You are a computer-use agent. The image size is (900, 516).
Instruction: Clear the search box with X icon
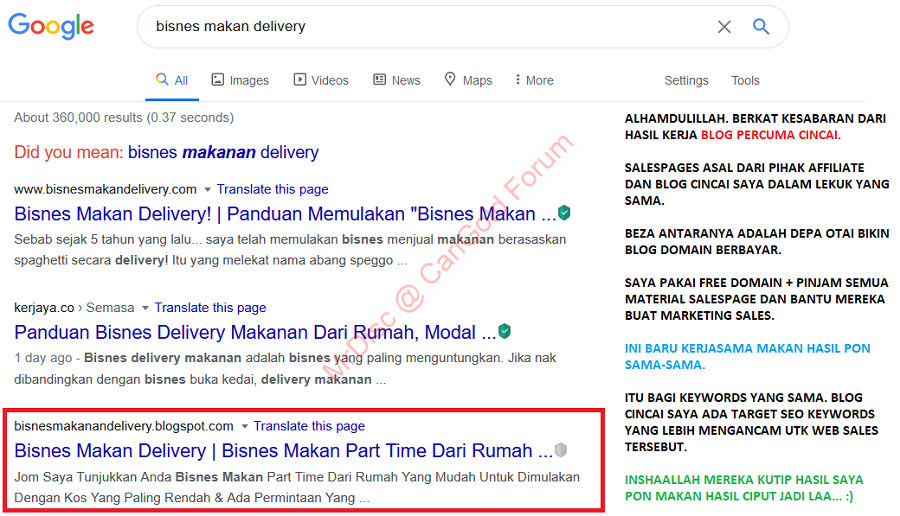tap(724, 26)
